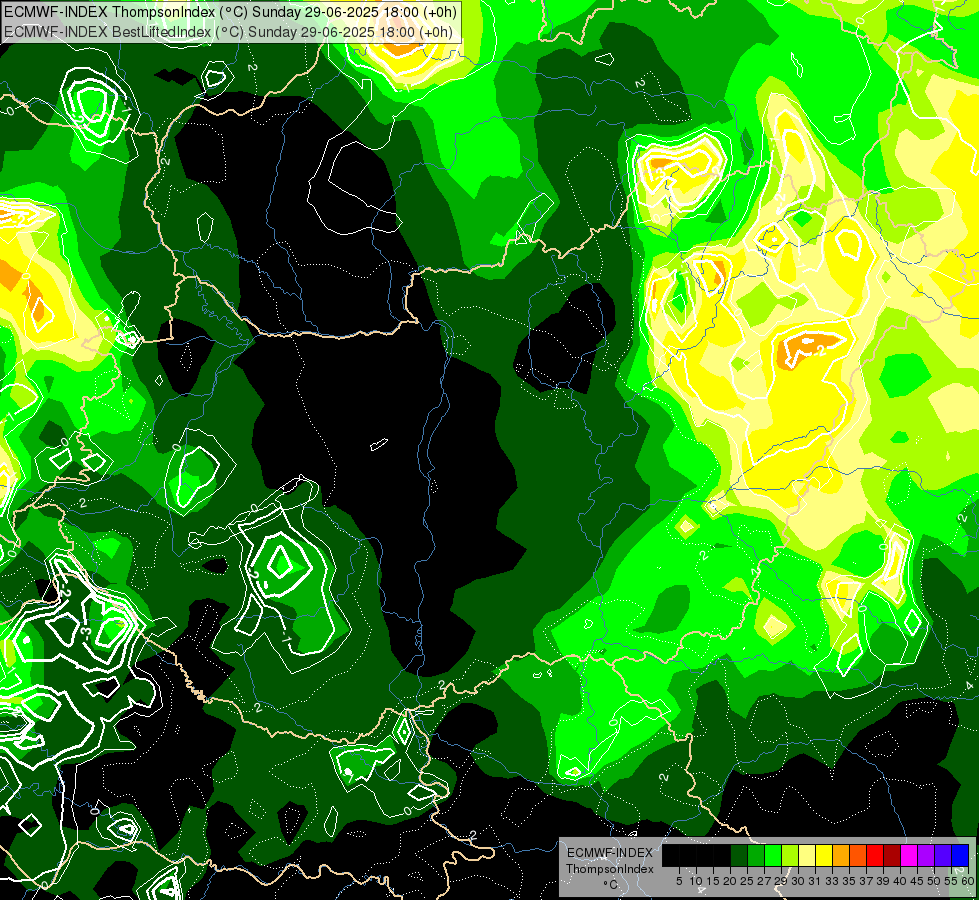Viewport: 979px width, 900px height.
Task: Select the magenta 40–45 legend swatch
Action: pos(910,855)
